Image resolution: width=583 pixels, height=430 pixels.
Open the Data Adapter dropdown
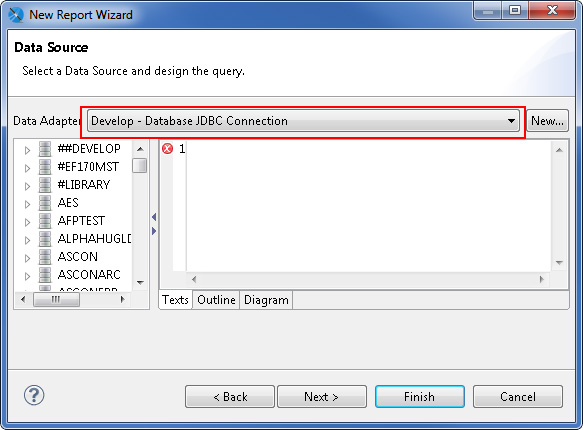[x=303, y=121]
